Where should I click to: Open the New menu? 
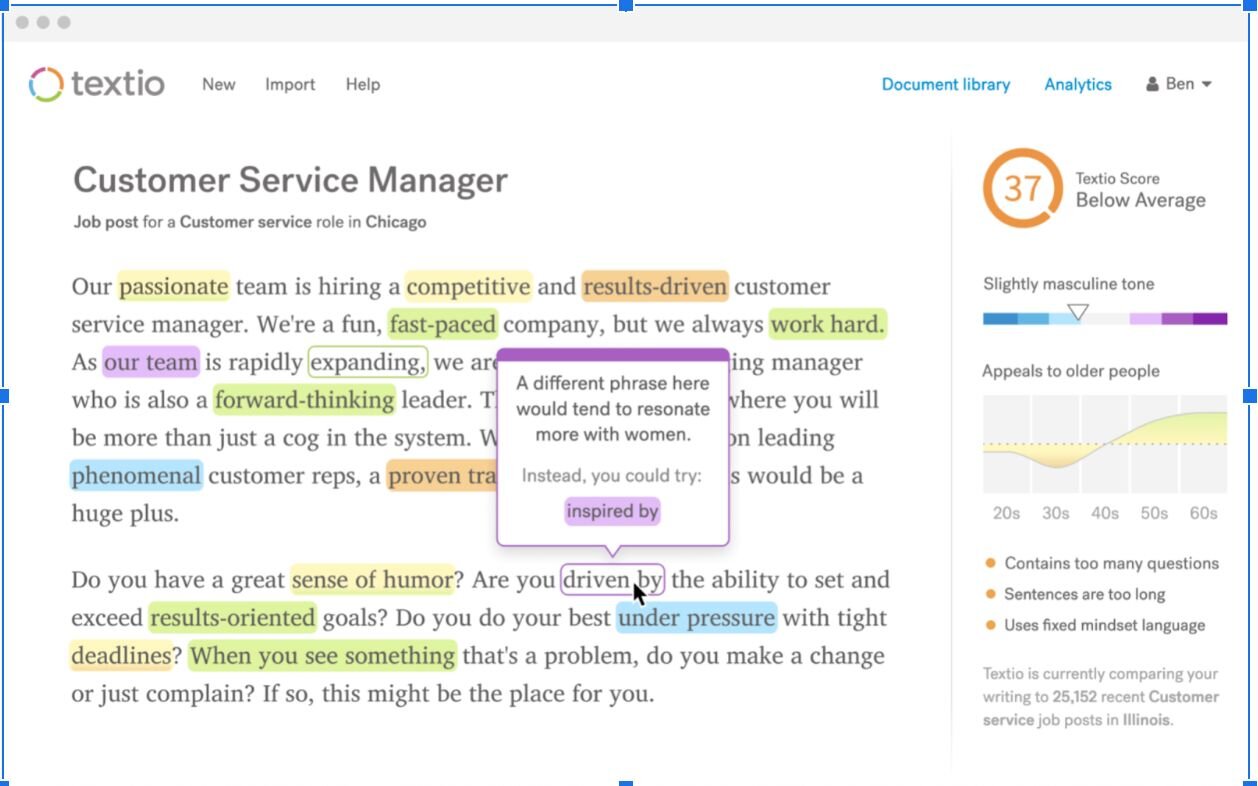[218, 84]
